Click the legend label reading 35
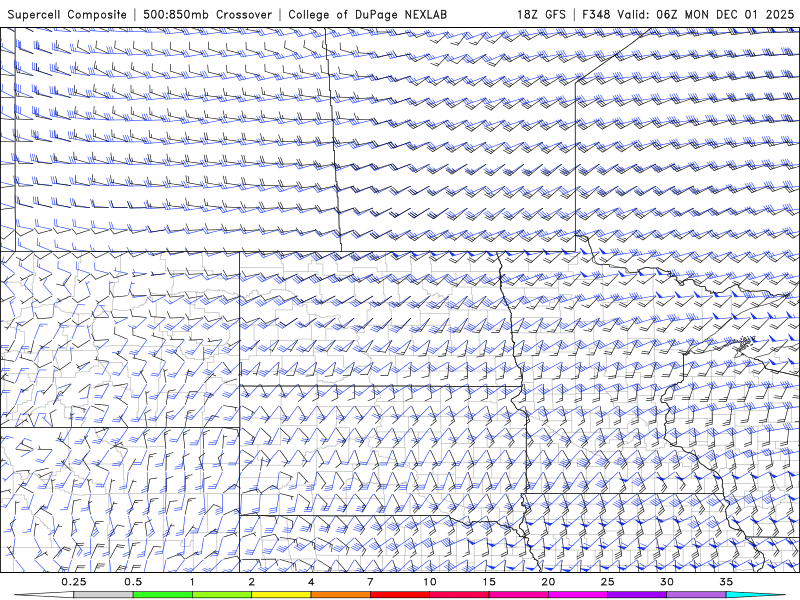The height and width of the screenshot is (600, 800). (x=726, y=582)
